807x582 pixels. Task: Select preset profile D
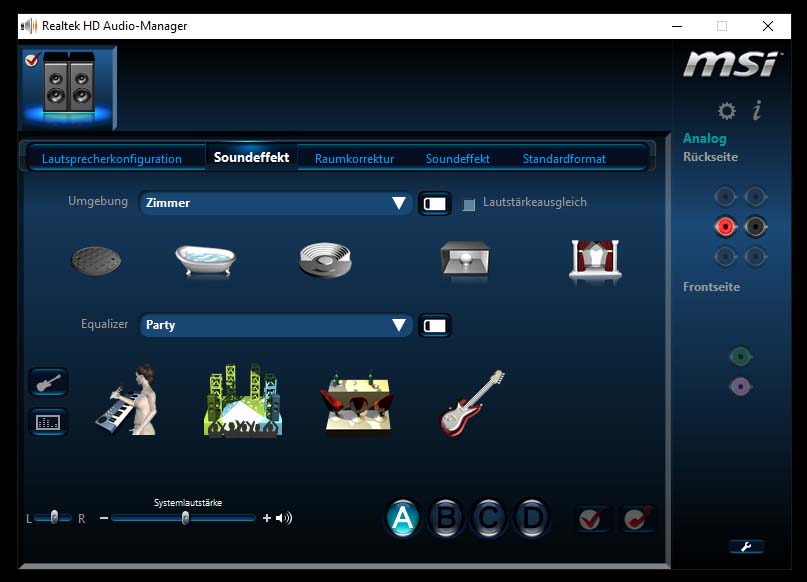[532, 518]
